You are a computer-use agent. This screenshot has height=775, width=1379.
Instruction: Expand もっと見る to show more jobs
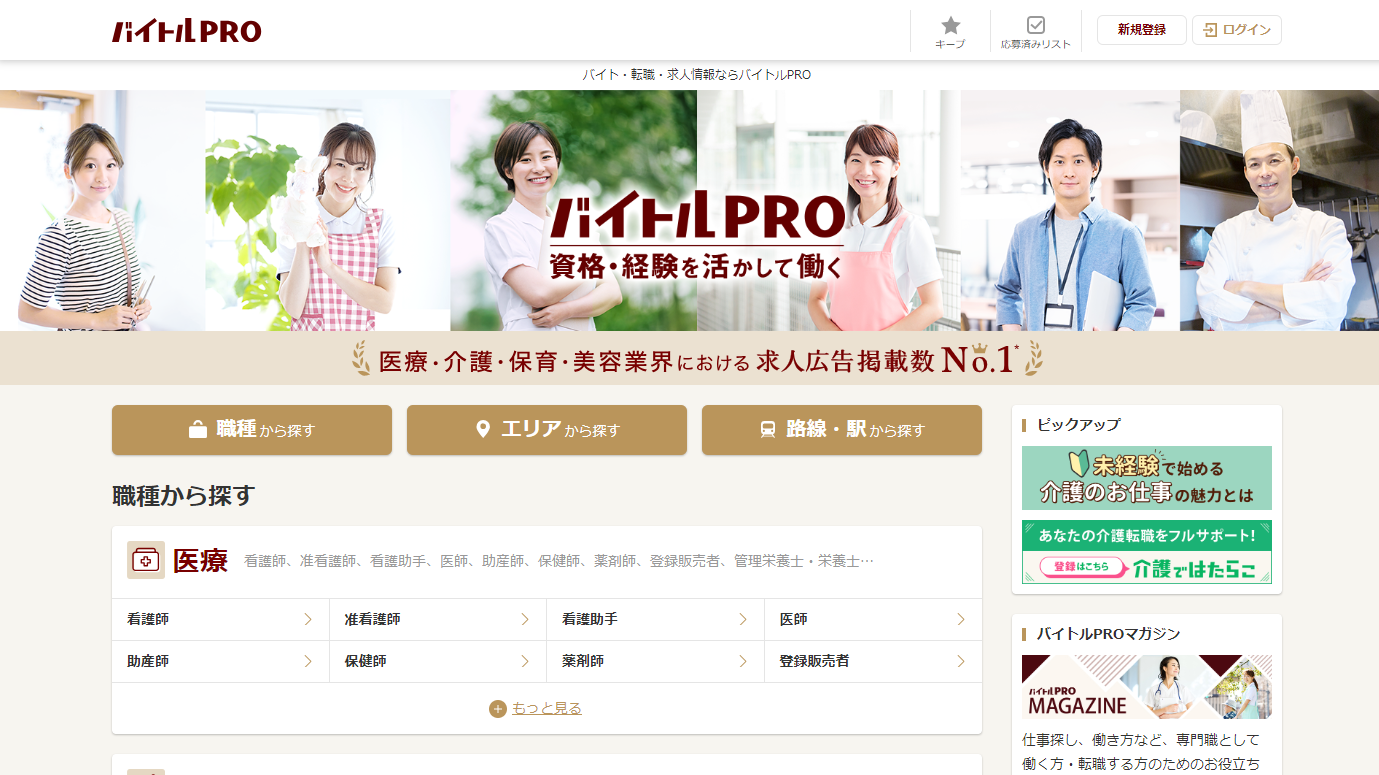546,708
